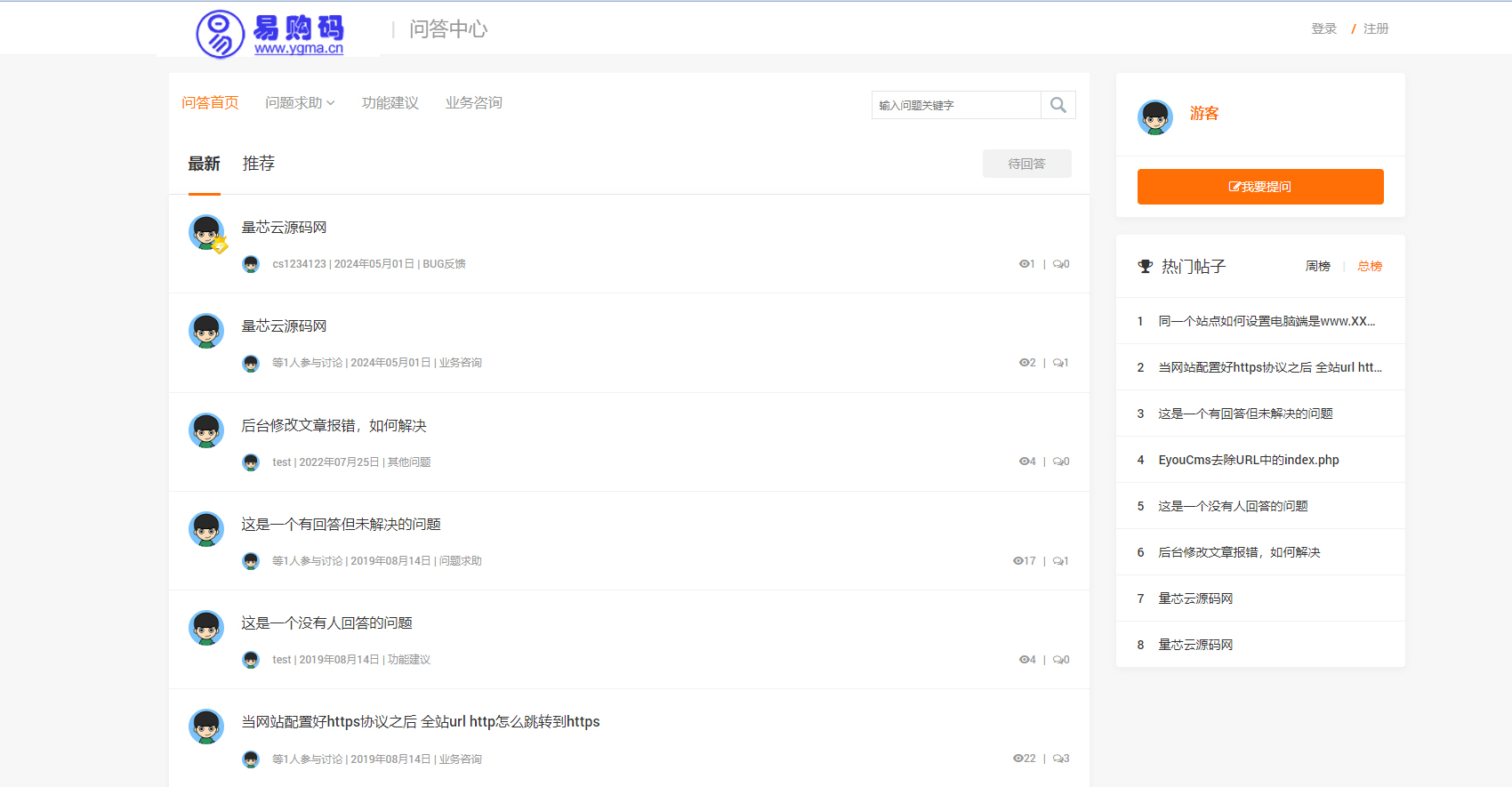Click the guest avatar beside 游客
The width and height of the screenshot is (1512, 787).
point(1154,116)
